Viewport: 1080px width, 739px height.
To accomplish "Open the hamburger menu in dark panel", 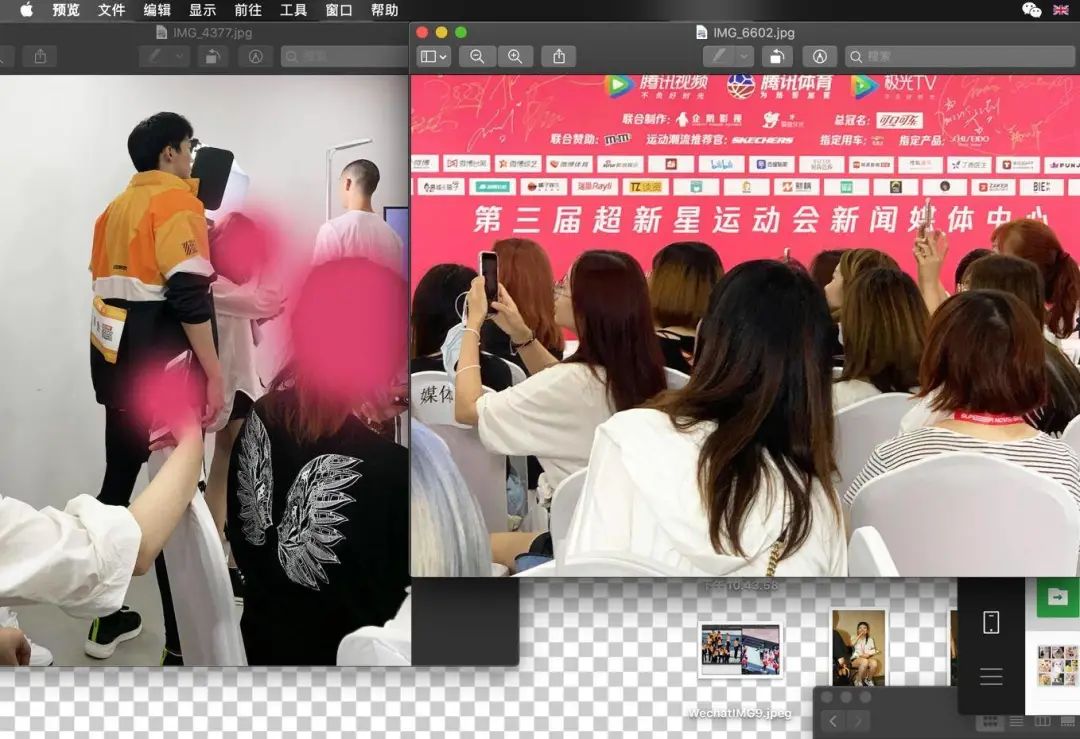I will [991, 677].
